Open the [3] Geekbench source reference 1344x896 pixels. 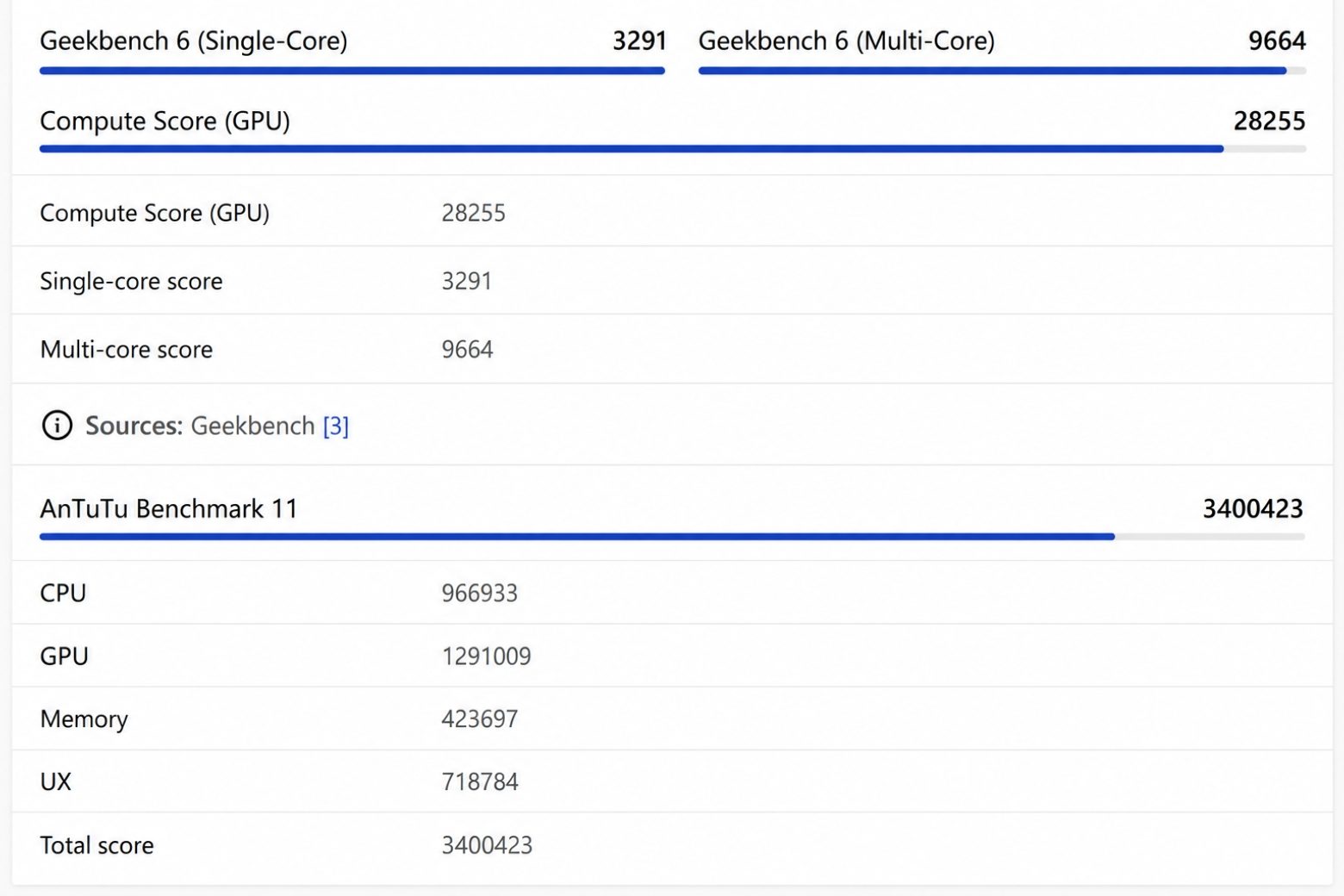pyautogui.click(x=336, y=426)
